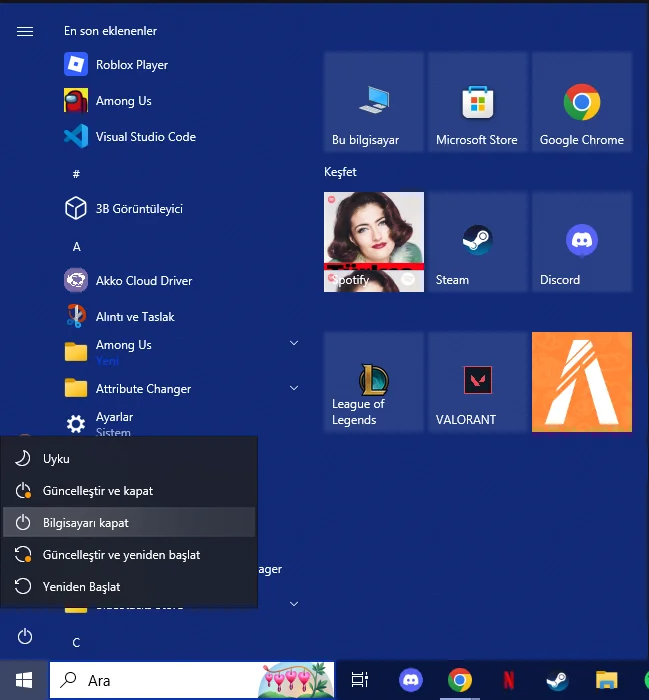This screenshot has width=649, height=700.
Task: Choose Güncelleştir ve kapat
Action: (x=129, y=491)
